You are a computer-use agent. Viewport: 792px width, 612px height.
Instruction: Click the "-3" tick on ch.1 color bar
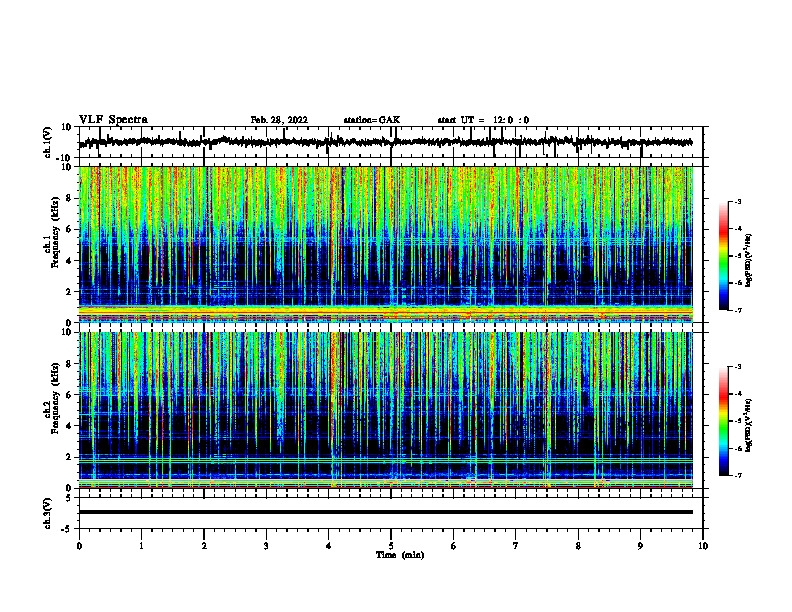(x=738, y=202)
